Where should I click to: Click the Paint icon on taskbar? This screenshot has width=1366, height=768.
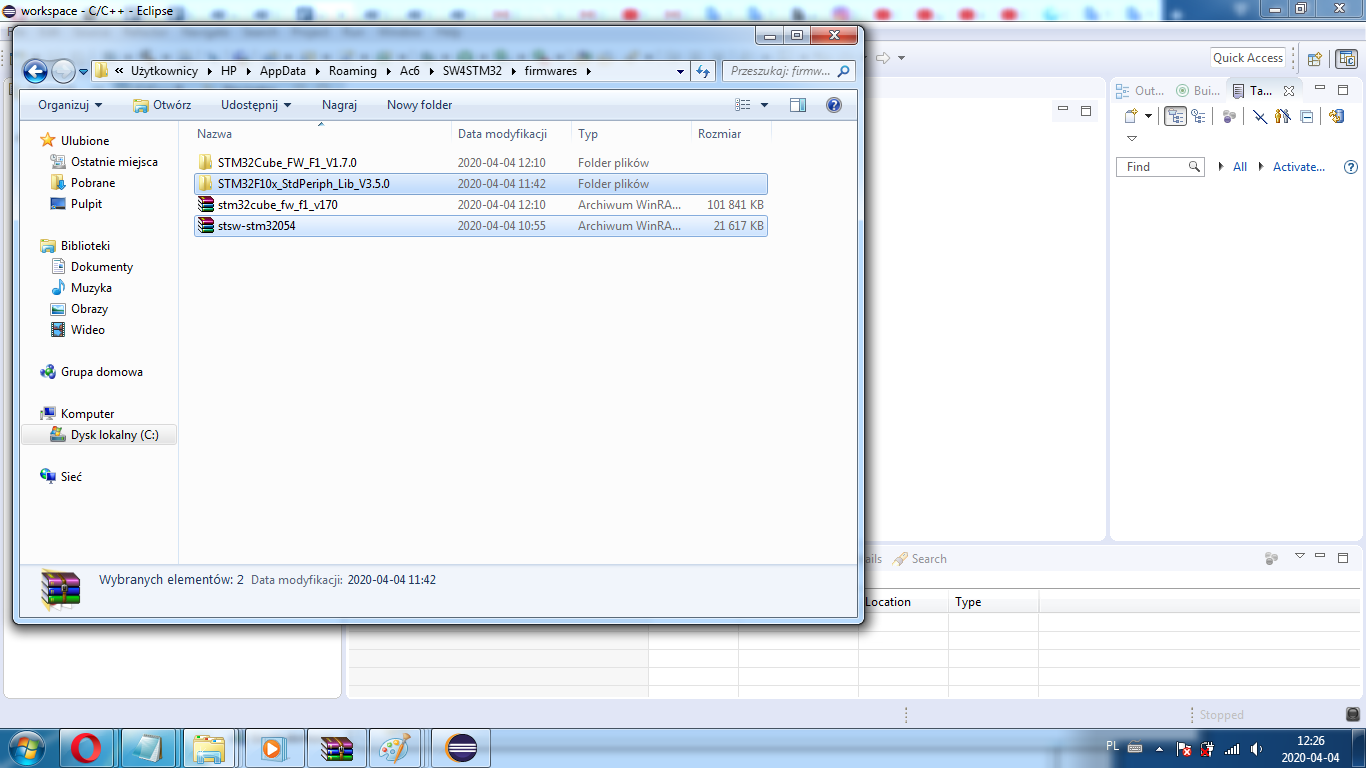click(x=395, y=747)
